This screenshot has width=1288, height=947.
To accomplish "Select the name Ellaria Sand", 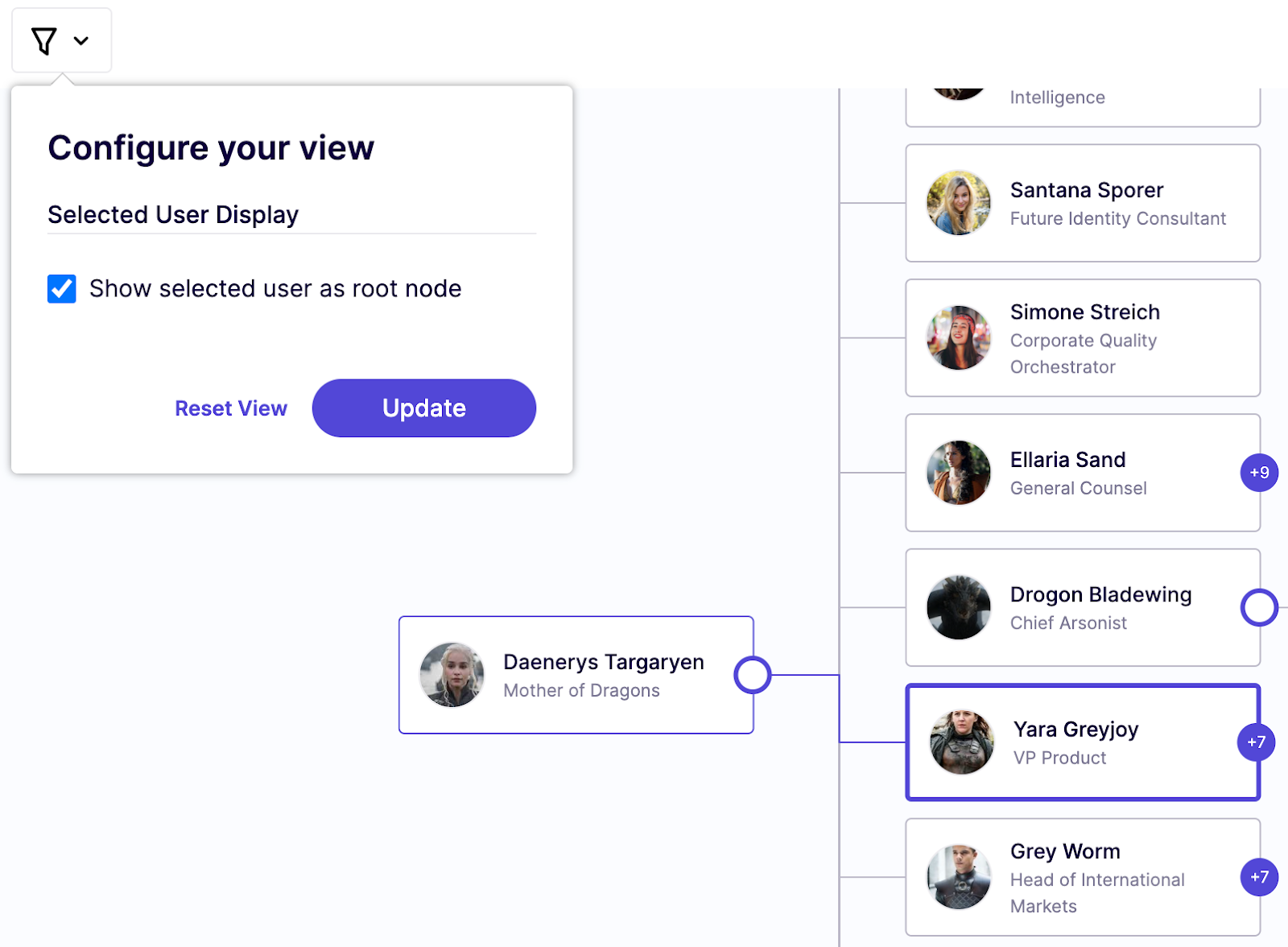I will click(x=1068, y=460).
